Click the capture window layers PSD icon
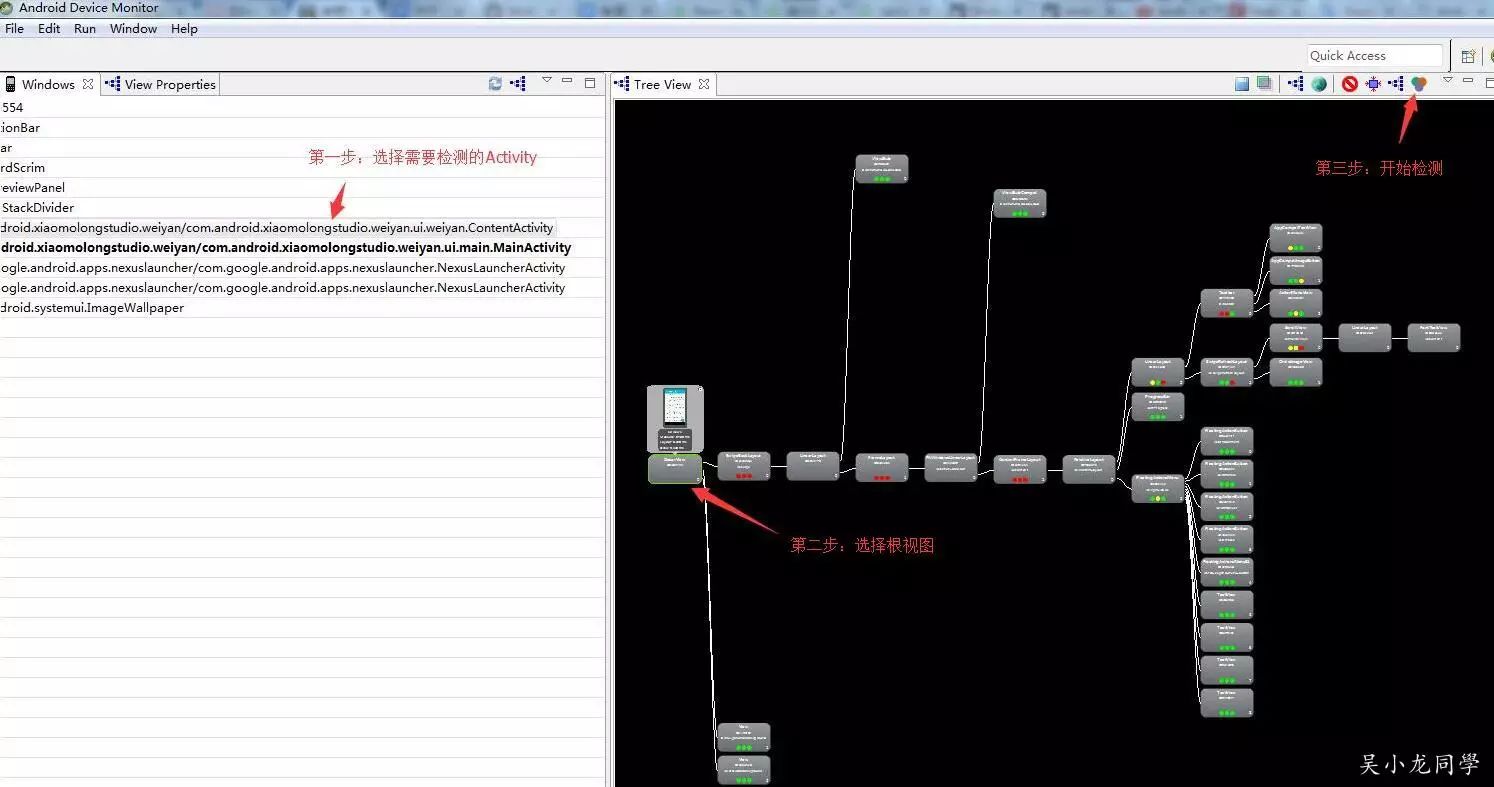The width and height of the screenshot is (1494, 787). (x=1264, y=84)
